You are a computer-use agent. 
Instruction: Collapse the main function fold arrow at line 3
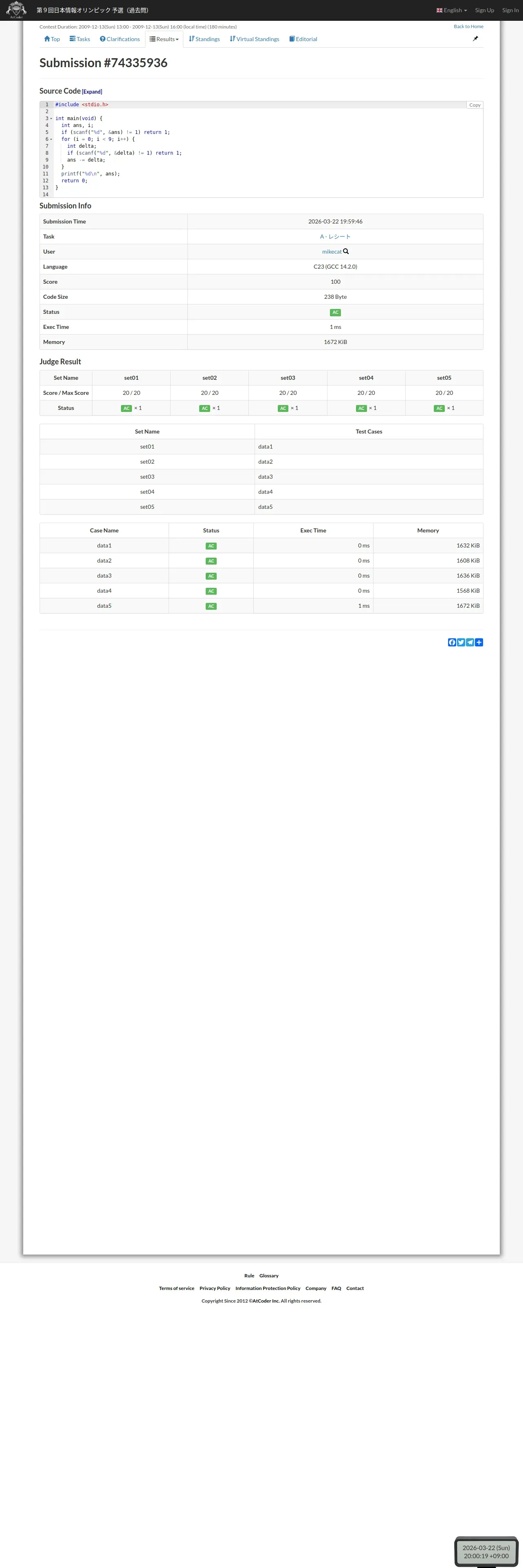coord(51,119)
